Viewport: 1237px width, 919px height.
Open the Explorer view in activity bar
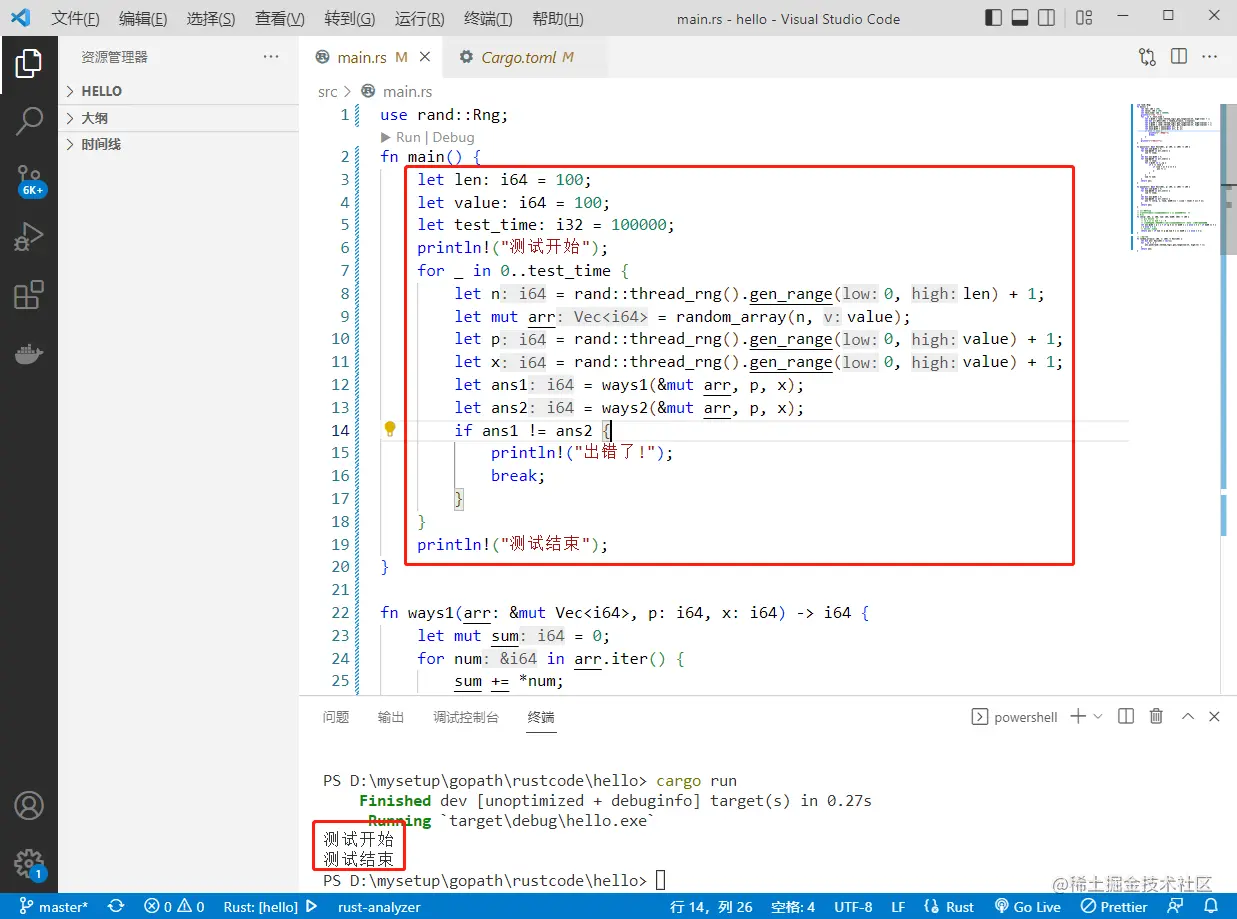pos(29,64)
